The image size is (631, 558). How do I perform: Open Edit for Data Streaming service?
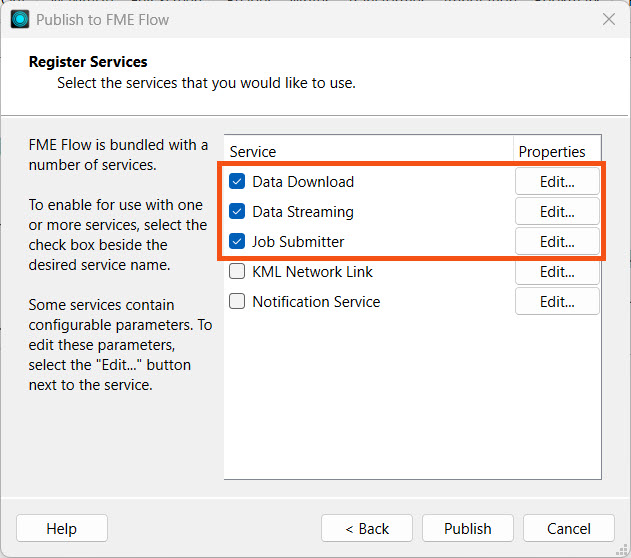(557, 212)
